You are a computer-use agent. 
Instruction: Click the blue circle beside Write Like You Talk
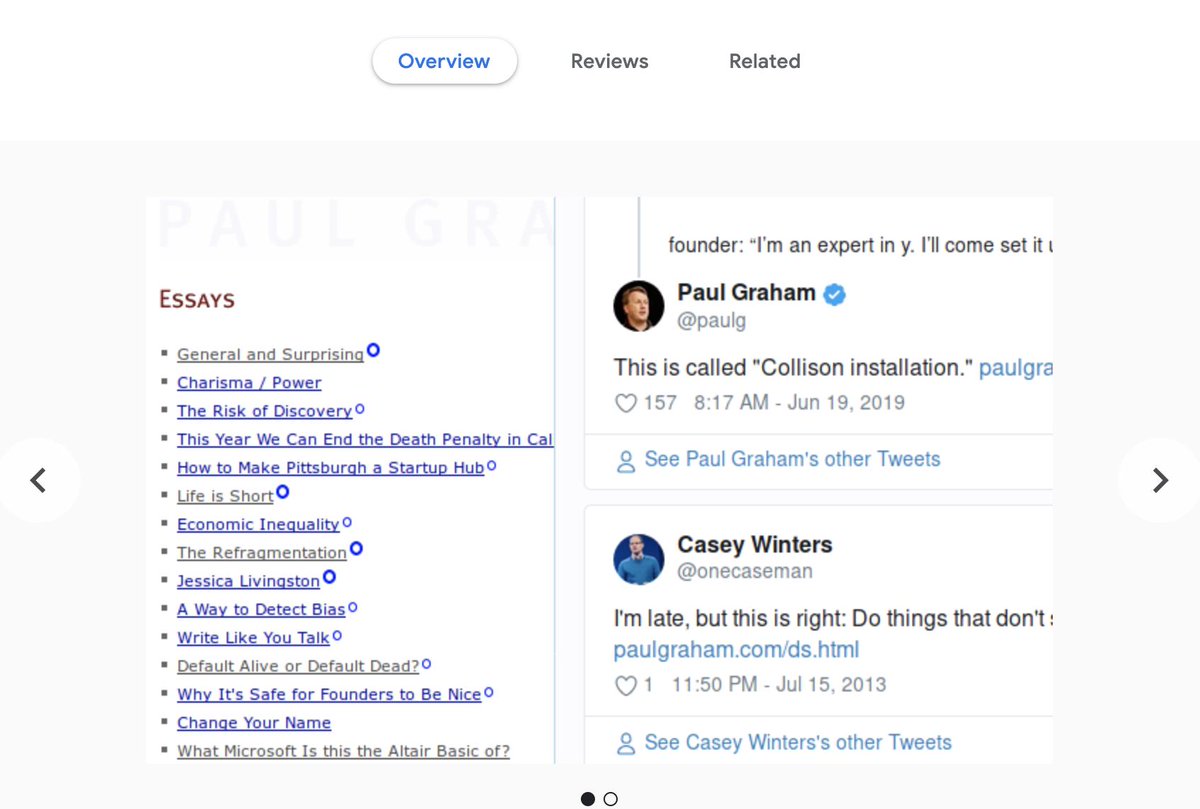337,635
